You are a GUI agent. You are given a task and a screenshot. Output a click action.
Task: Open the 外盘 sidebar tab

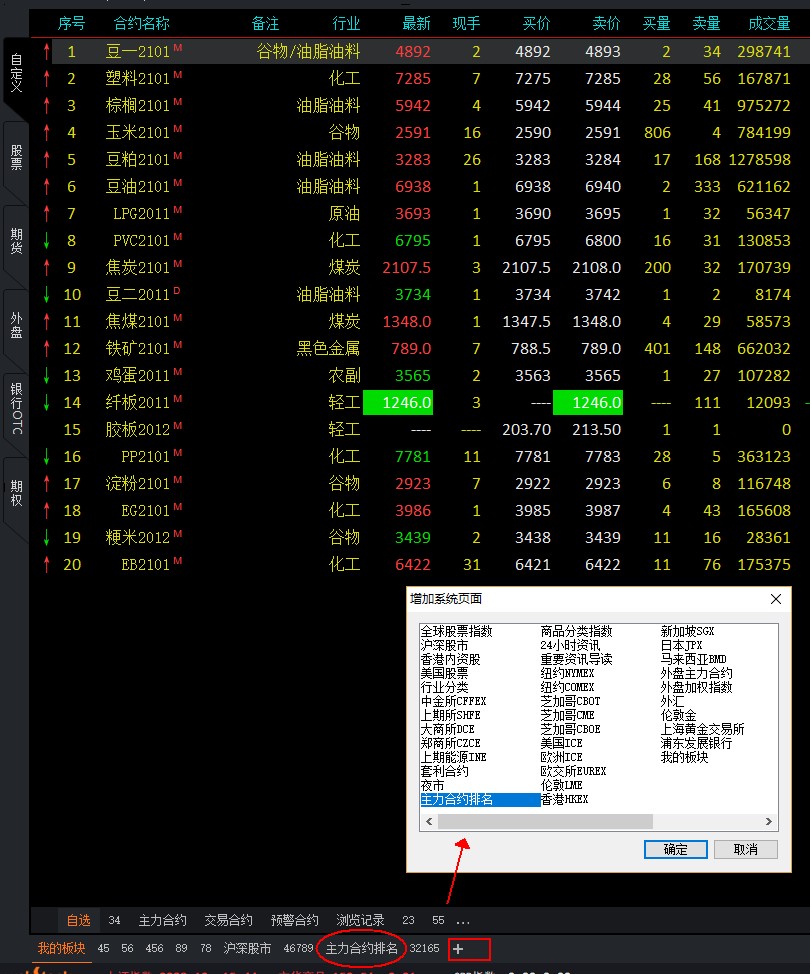click(16, 324)
